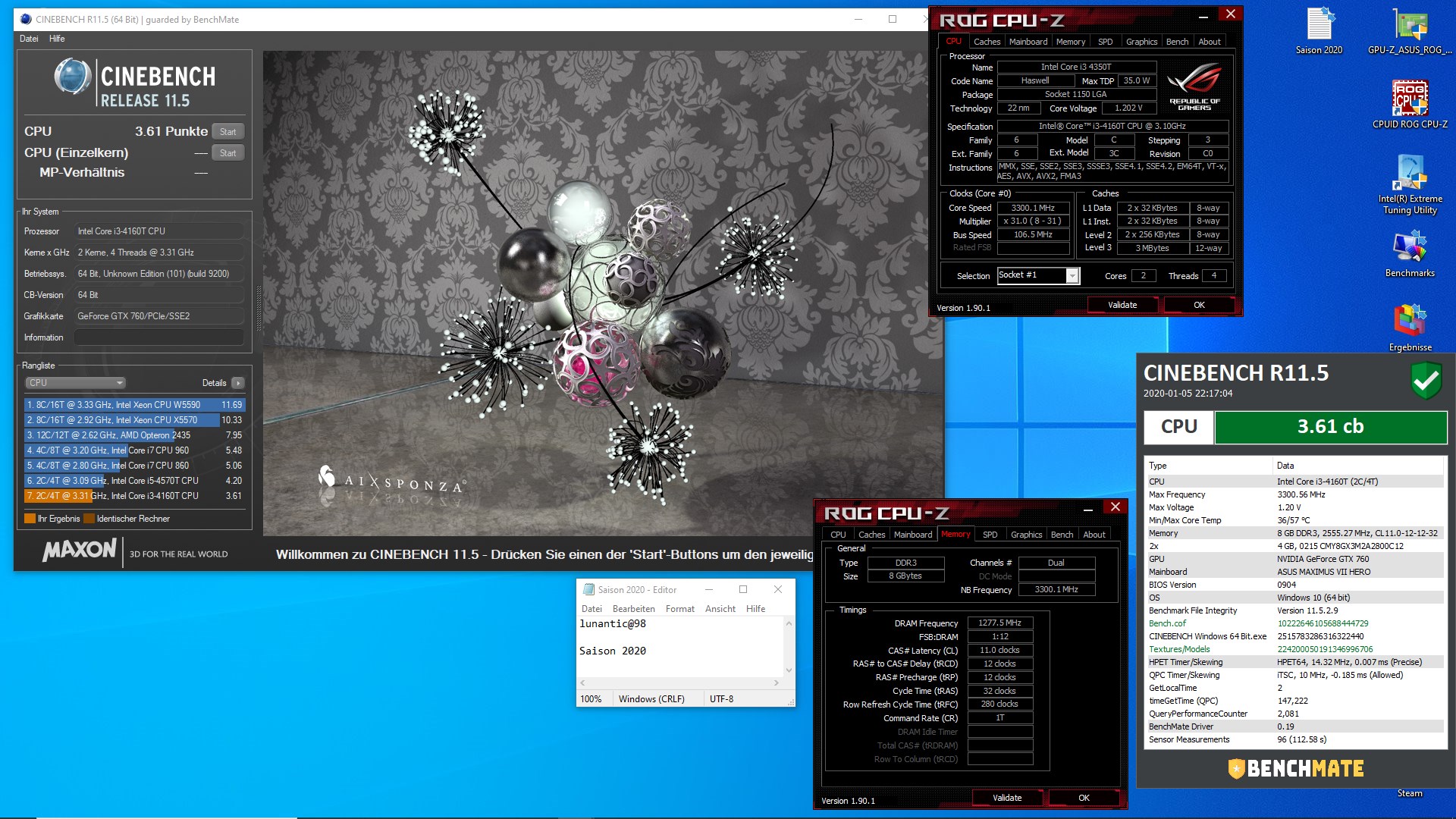
Task: Select ranking entry Intel Xeon CPU W5590
Action: click(134, 405)
